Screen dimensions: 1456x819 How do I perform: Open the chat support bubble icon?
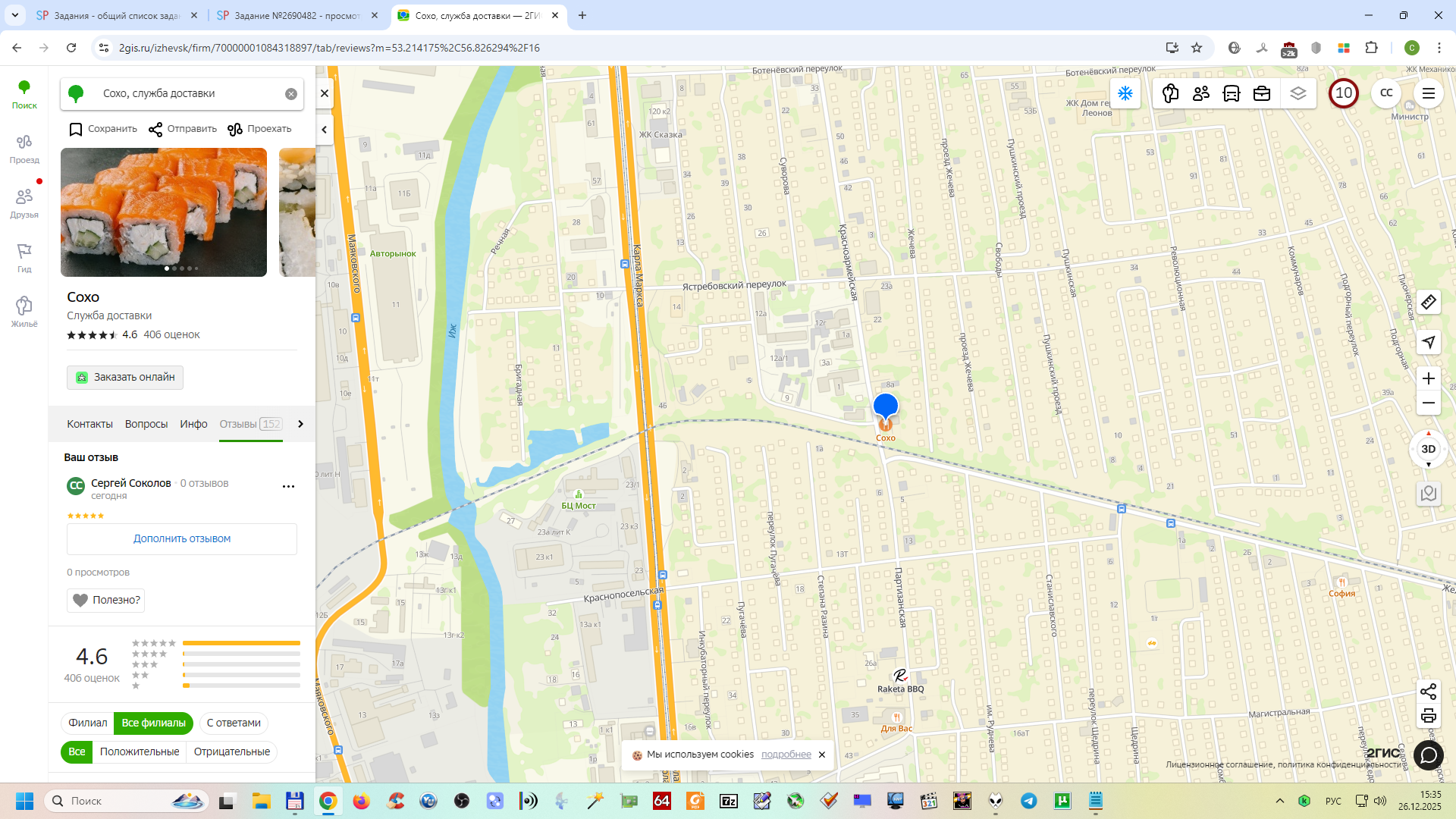[1429, 755]
